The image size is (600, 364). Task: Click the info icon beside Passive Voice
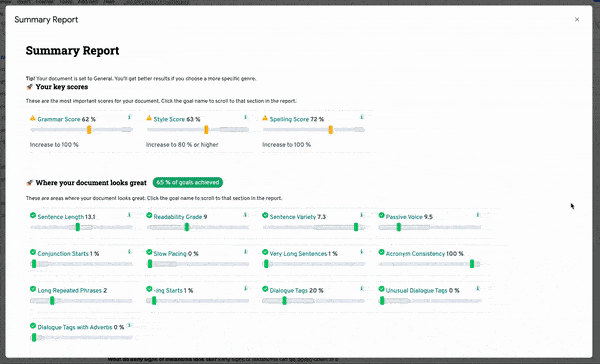click(x=478, y=215)
